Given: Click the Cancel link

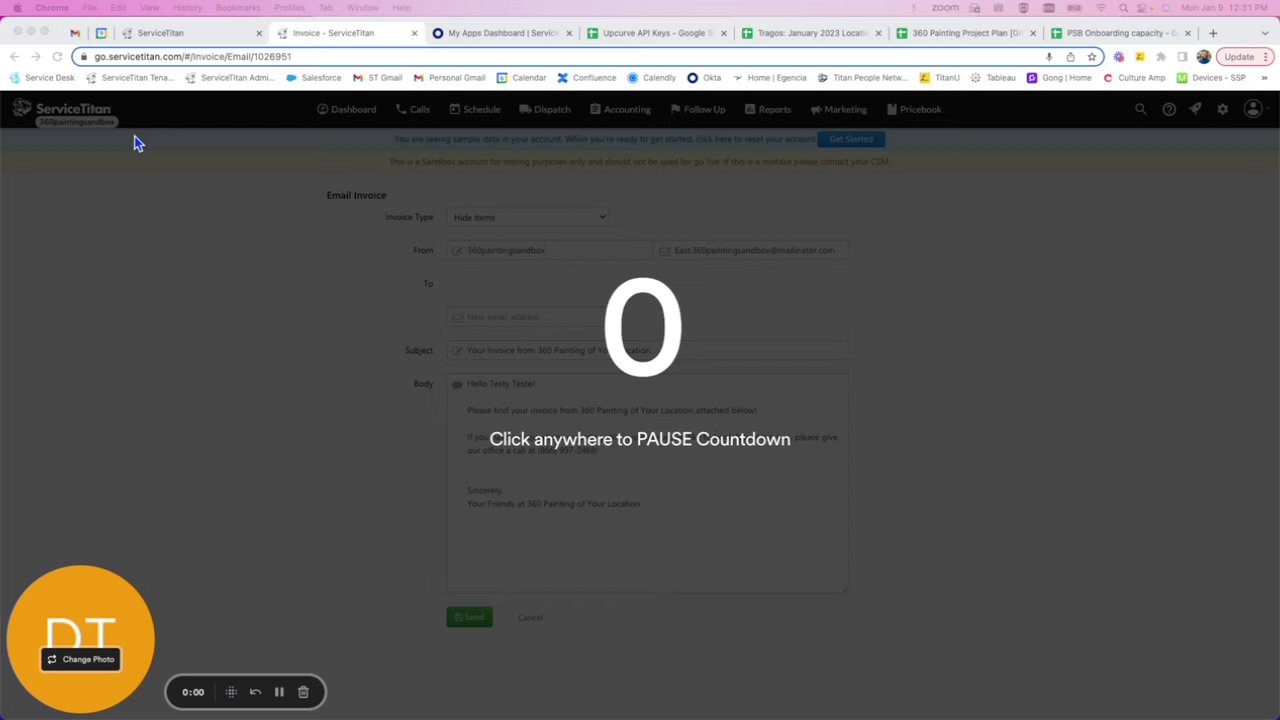Looking at the screenshot, I should [530, 617].
